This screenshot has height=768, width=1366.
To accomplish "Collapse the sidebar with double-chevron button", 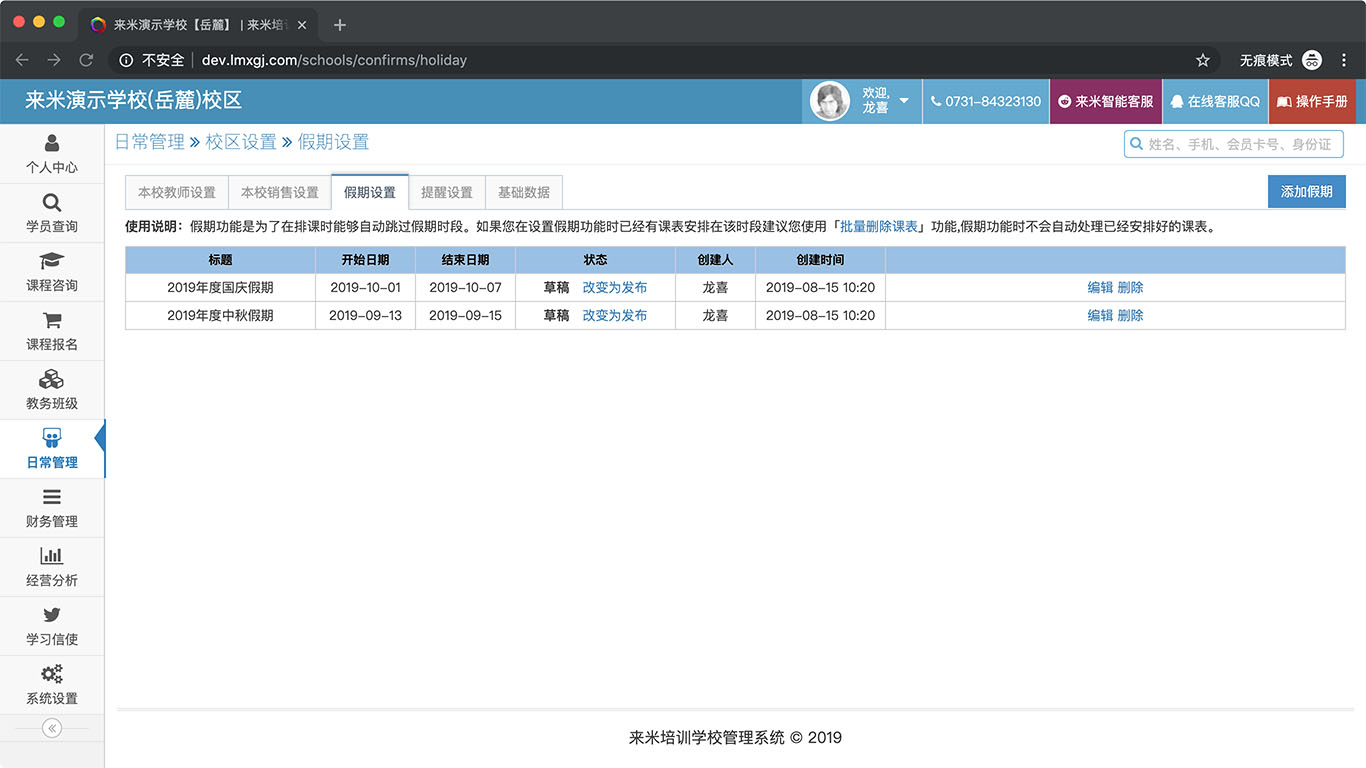I will tap(52, 729).
